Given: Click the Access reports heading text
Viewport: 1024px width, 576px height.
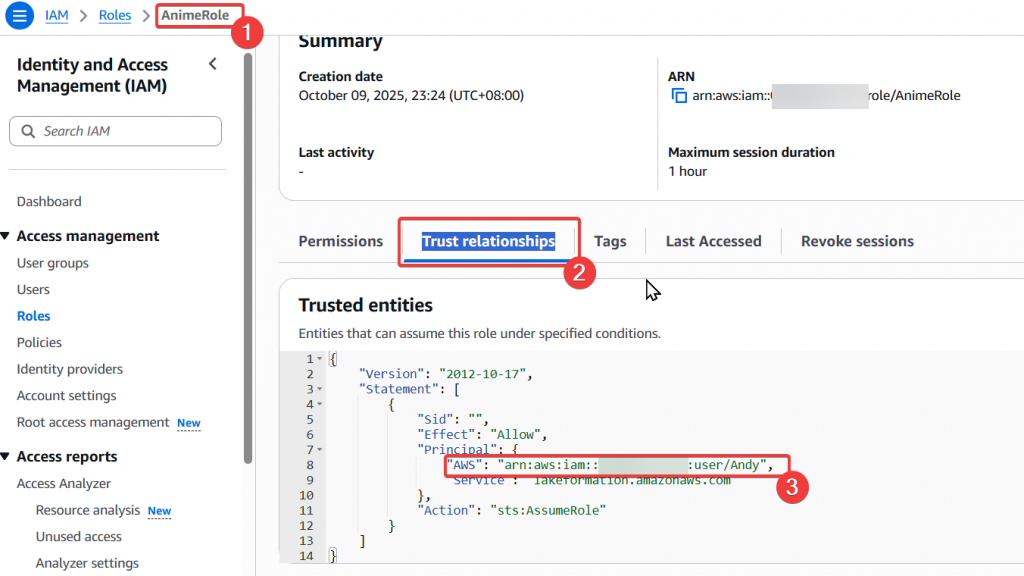Looking at the screenshot, I should pyautogui.click(x=67, y=456).
